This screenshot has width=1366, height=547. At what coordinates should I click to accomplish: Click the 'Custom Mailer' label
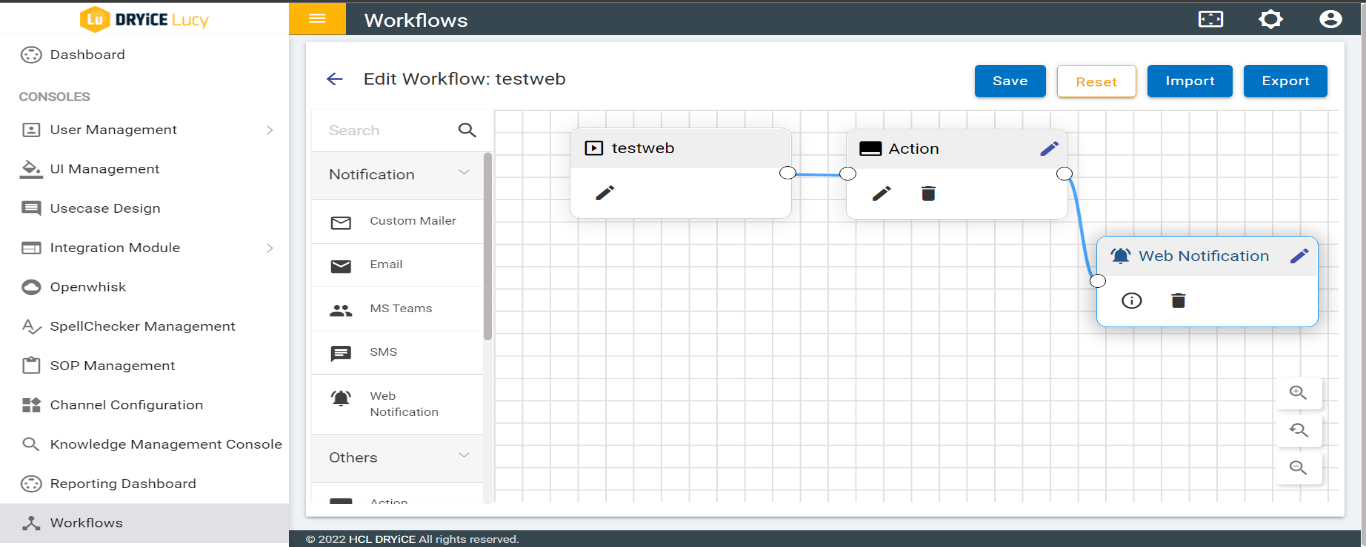413,221
